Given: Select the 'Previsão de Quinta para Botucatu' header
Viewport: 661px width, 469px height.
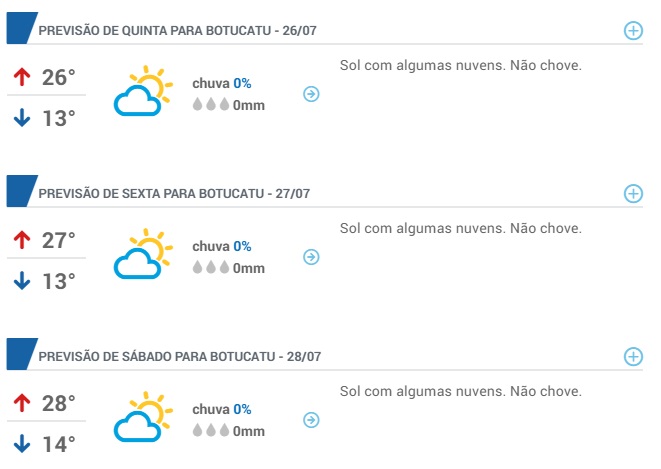Looking at the screenshot, I should tap(177, 31).
